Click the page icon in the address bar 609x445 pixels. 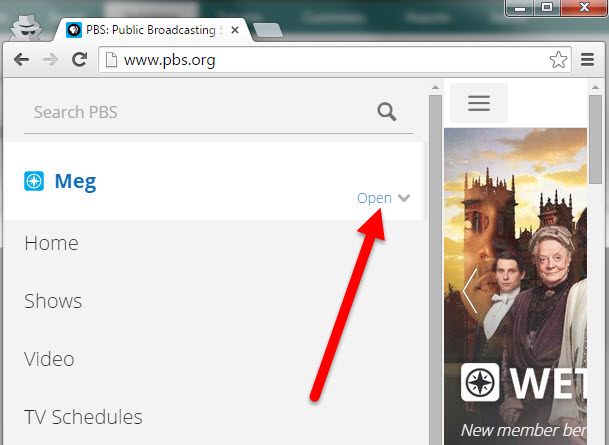click(x=111, y=60)
